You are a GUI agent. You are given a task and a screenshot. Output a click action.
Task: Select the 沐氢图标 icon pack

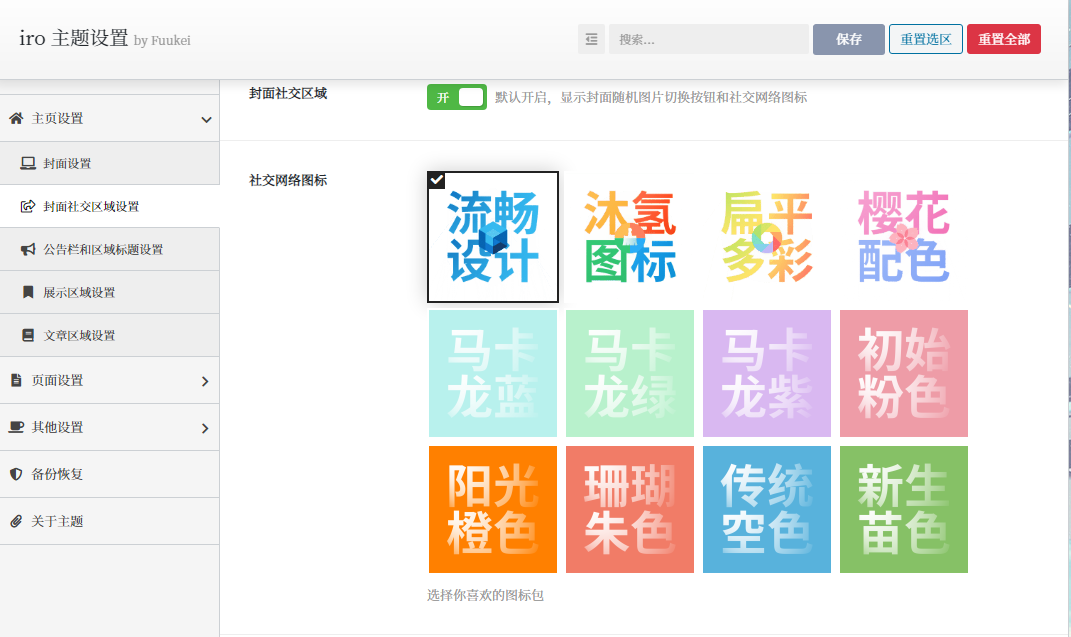(630, 237)
